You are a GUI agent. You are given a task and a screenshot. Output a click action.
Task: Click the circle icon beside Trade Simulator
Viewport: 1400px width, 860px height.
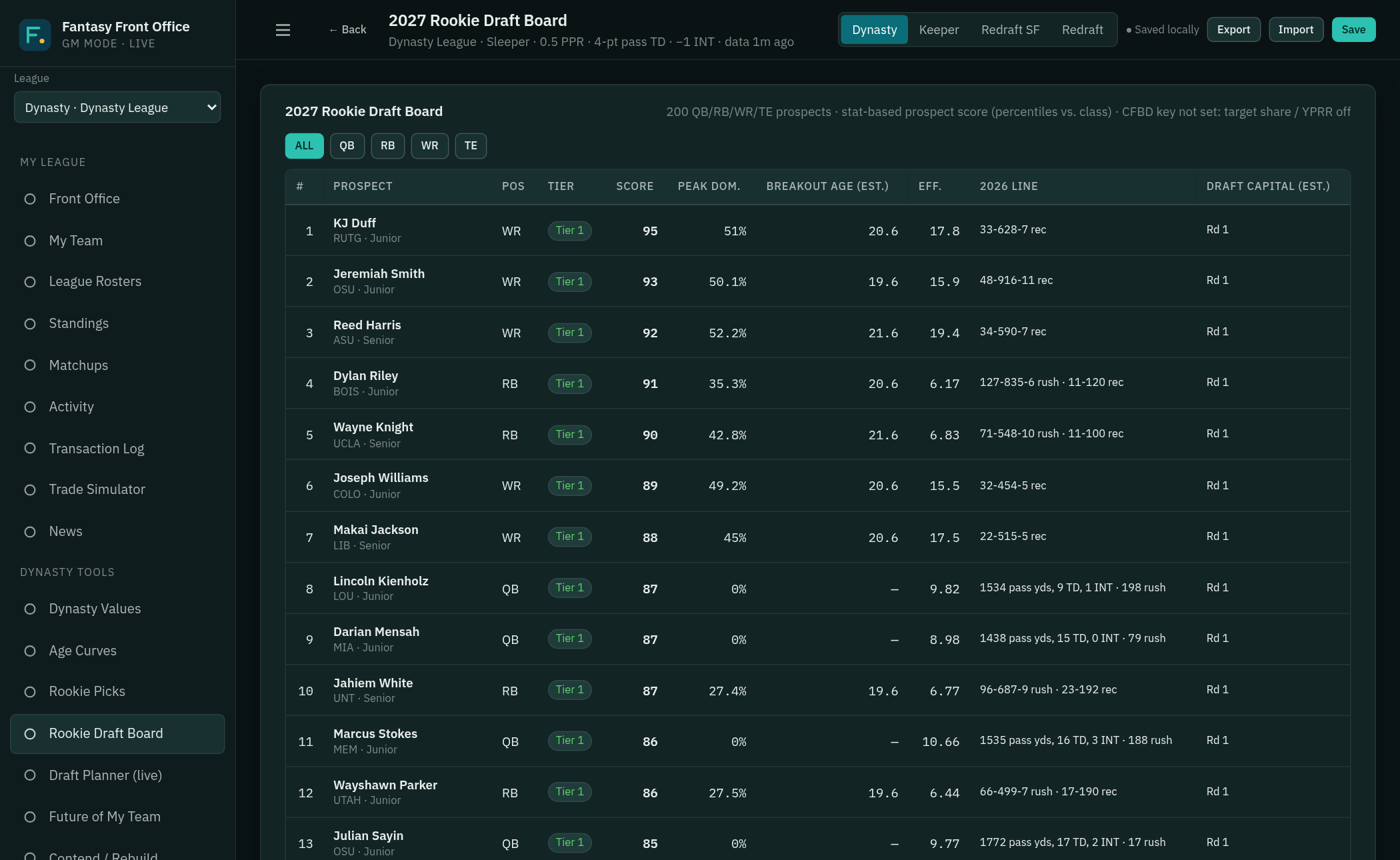click(30, 490)
